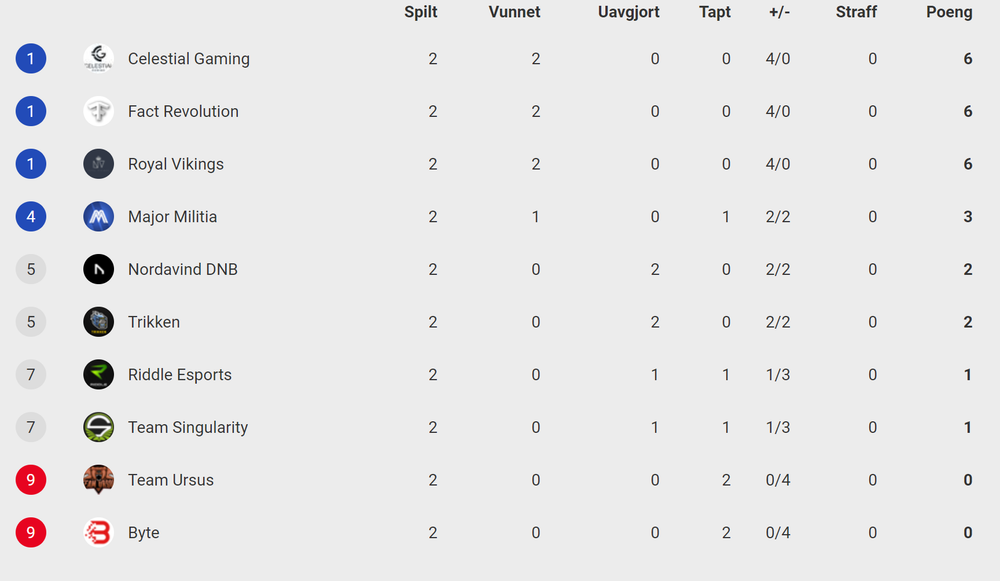This screenshot has height=581, width=1000.
Task: Select the Team Singularity logo icon
Action: click(98, 427)
